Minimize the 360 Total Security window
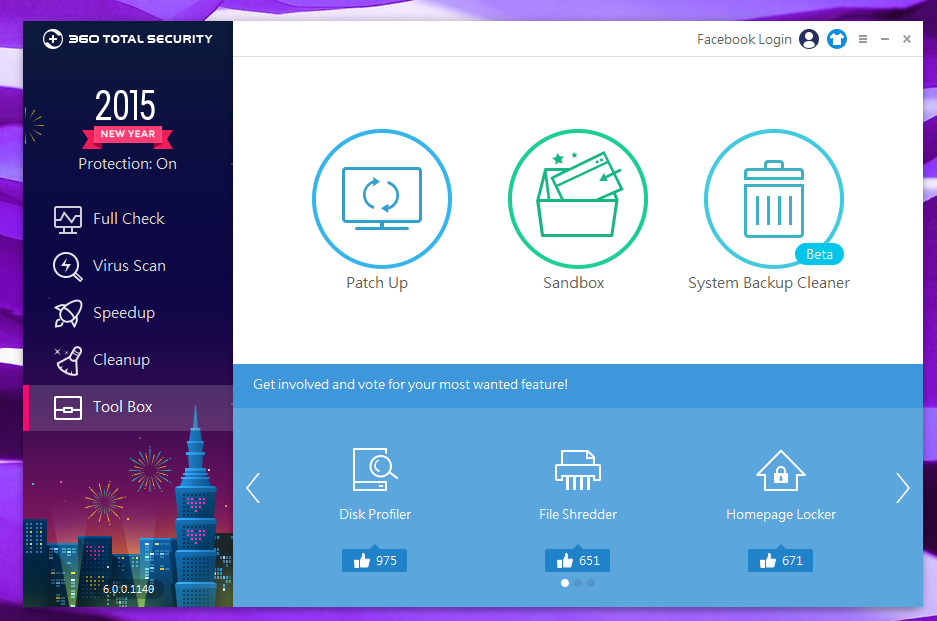Image resolution: width=937 pixels, height=621 pixels. click(x=885, y=39)
